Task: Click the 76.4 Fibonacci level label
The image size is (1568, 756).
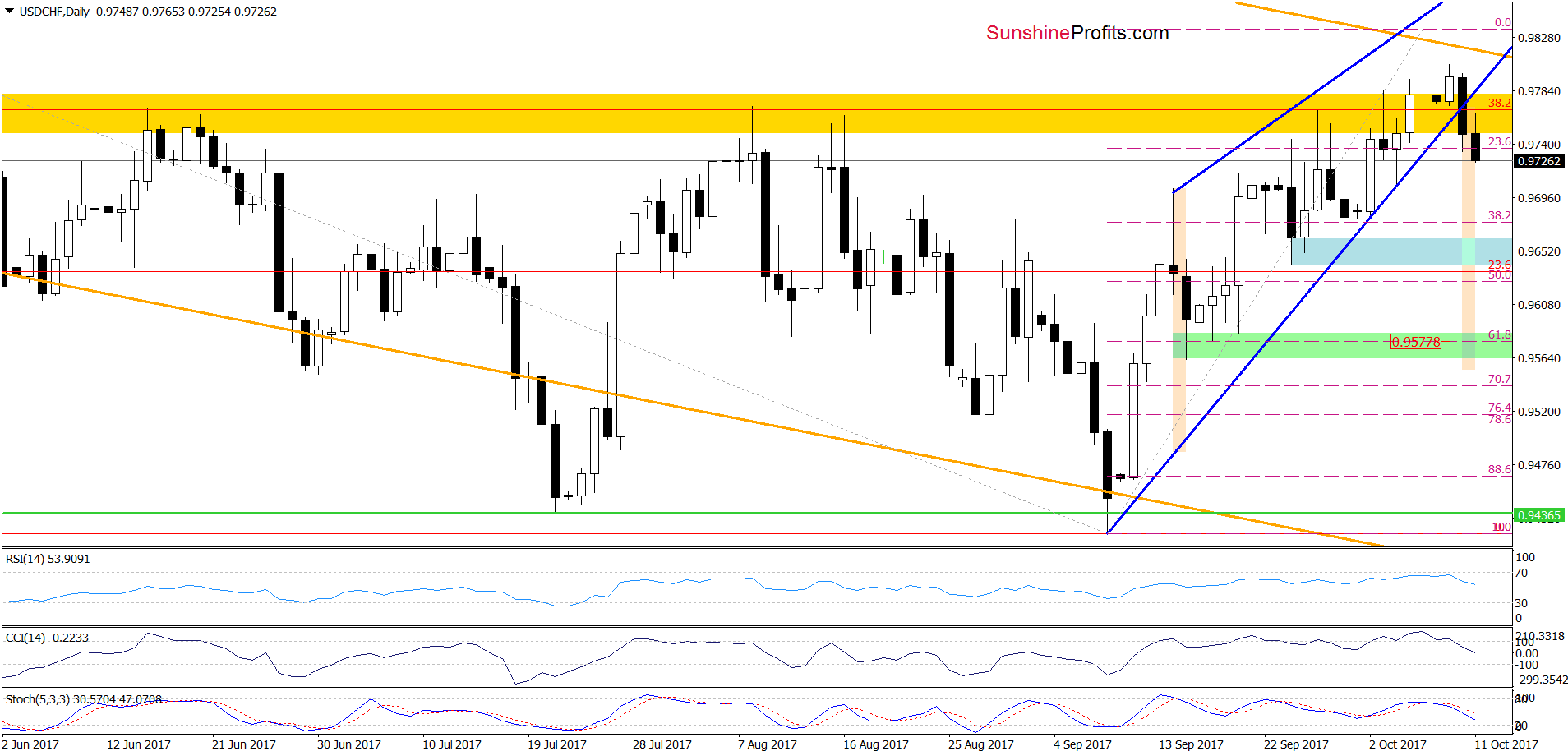Action: coord(1499,408)
